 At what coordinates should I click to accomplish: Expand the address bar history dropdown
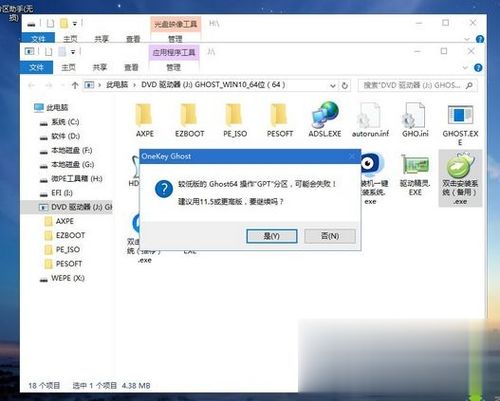pos(332,86)
